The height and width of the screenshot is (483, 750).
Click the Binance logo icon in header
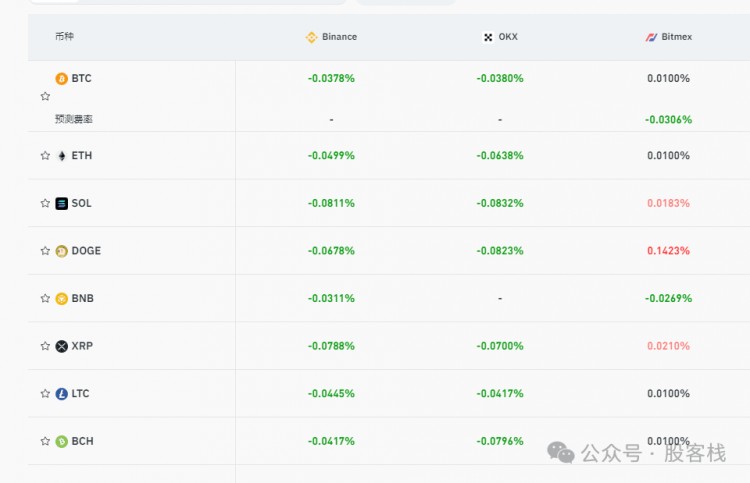[x=311, y=37]
